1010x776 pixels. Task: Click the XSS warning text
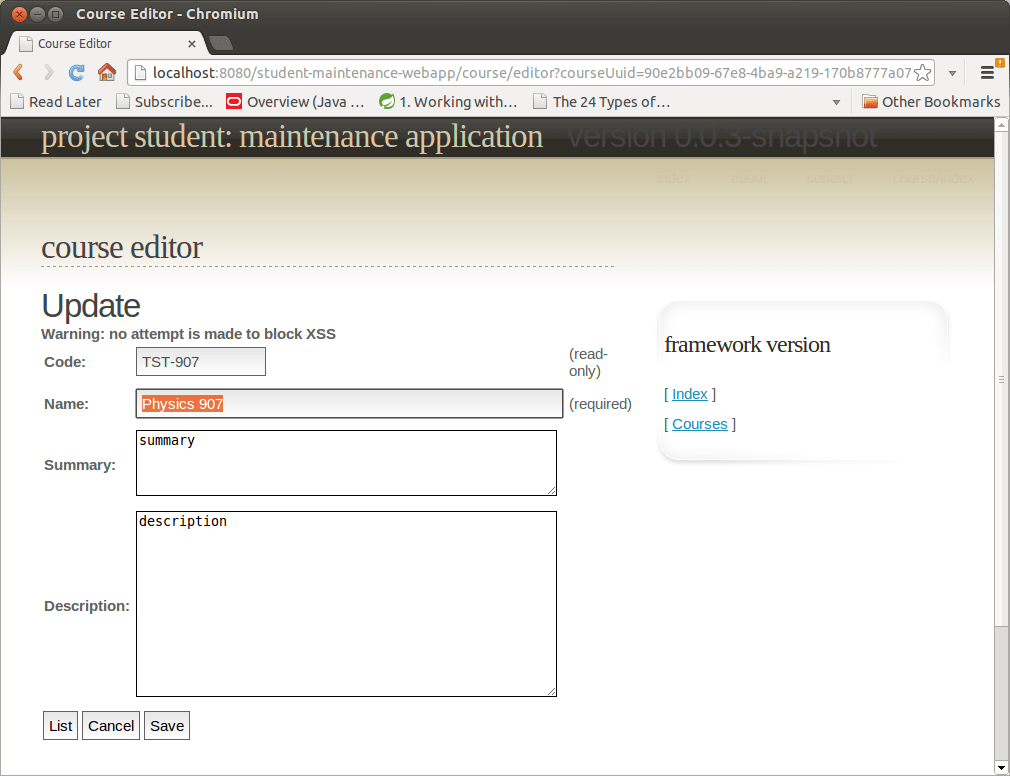click(x=188, y=334)
